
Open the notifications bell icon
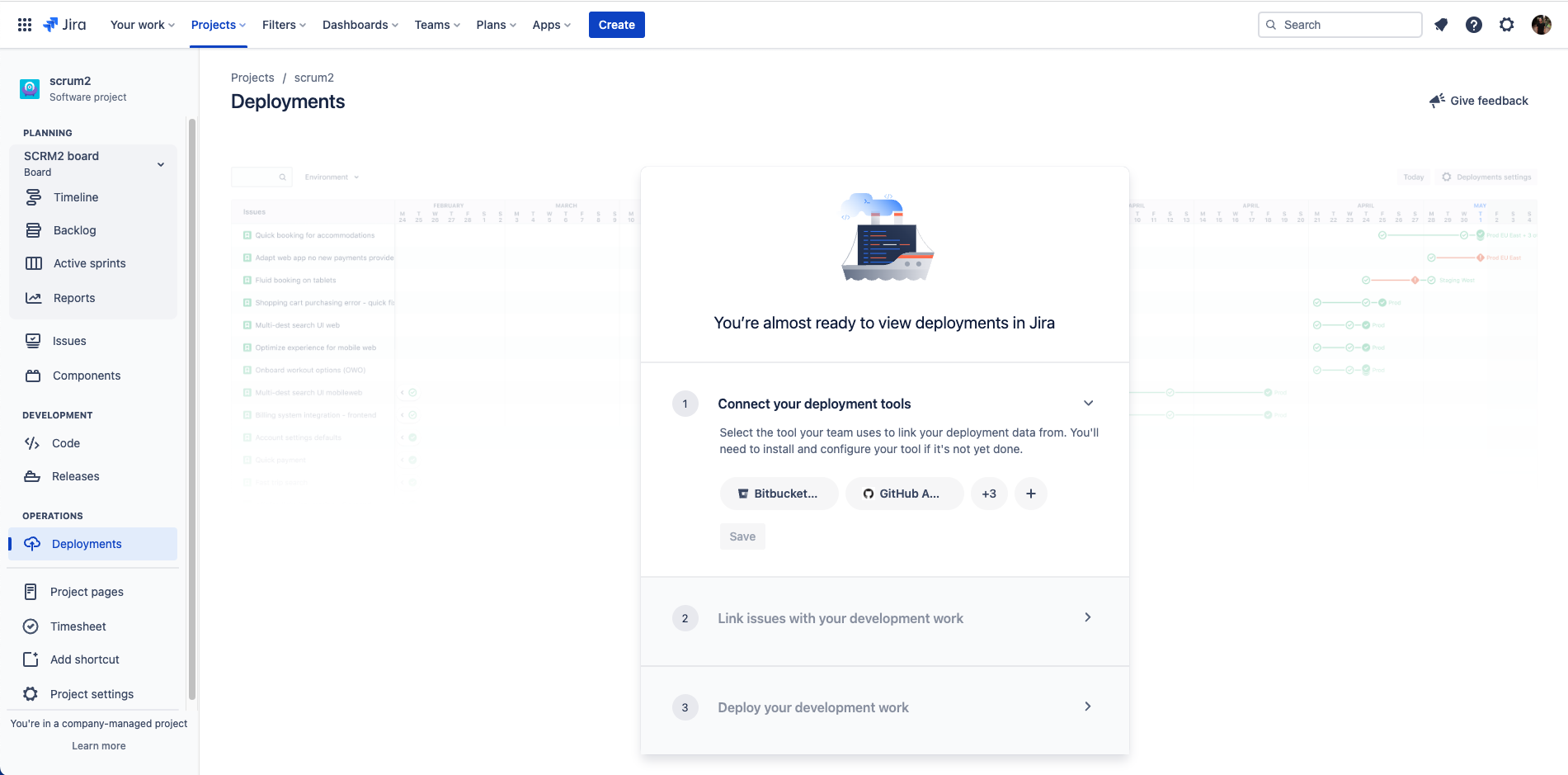tap(1441, 25)
